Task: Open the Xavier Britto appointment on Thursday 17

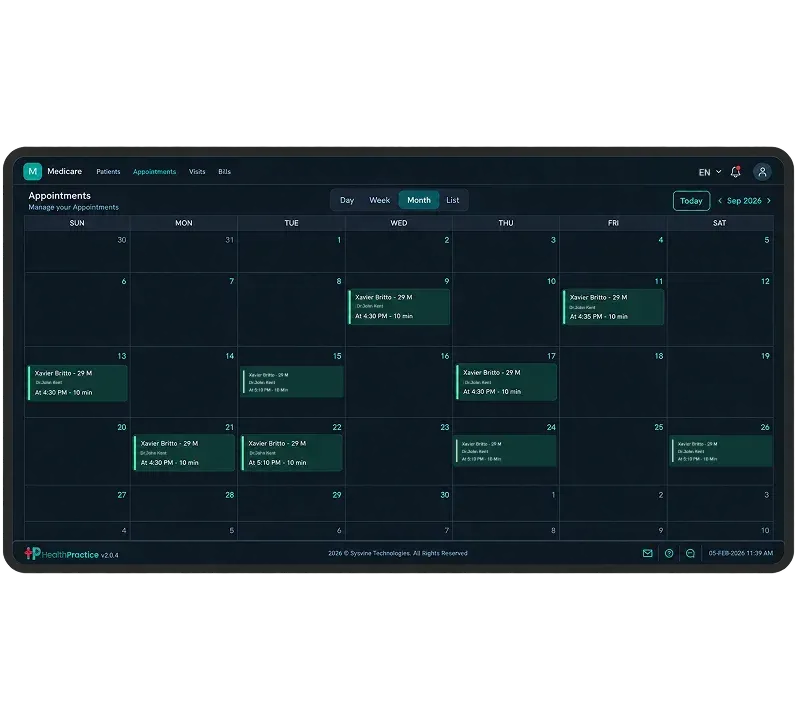Action: coord(506,382)
